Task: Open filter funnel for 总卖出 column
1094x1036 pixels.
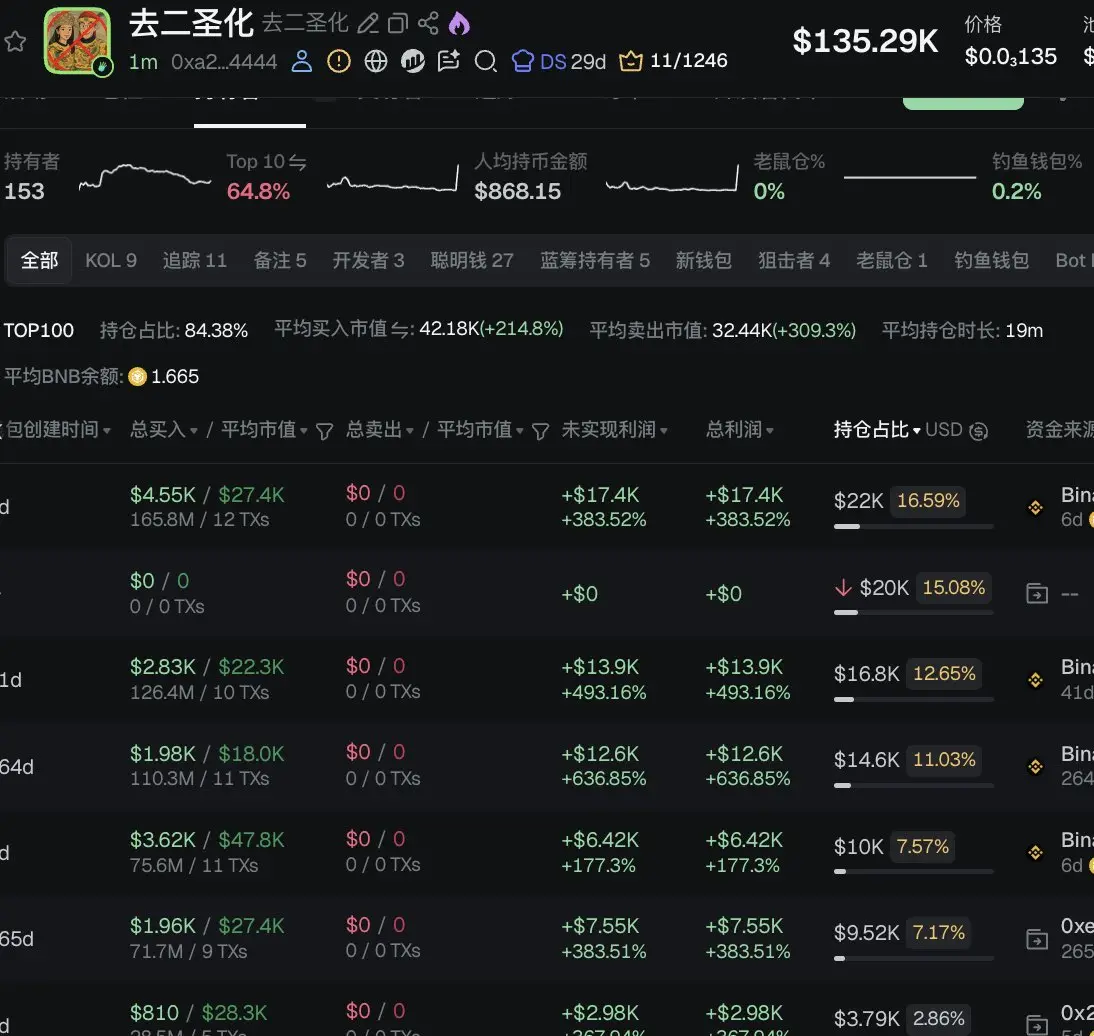Action: click(x=540, y=431)
